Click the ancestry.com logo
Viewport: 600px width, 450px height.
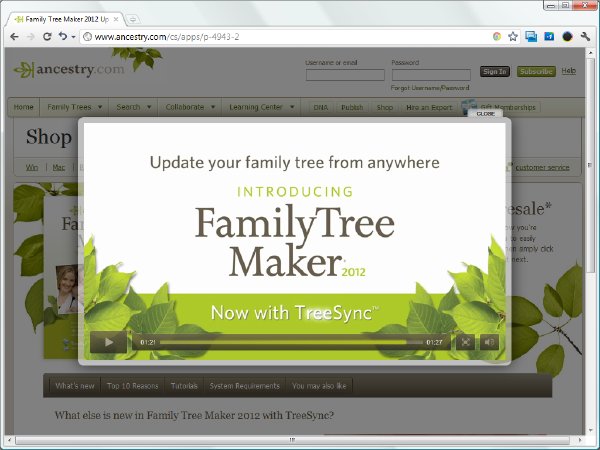69,69
